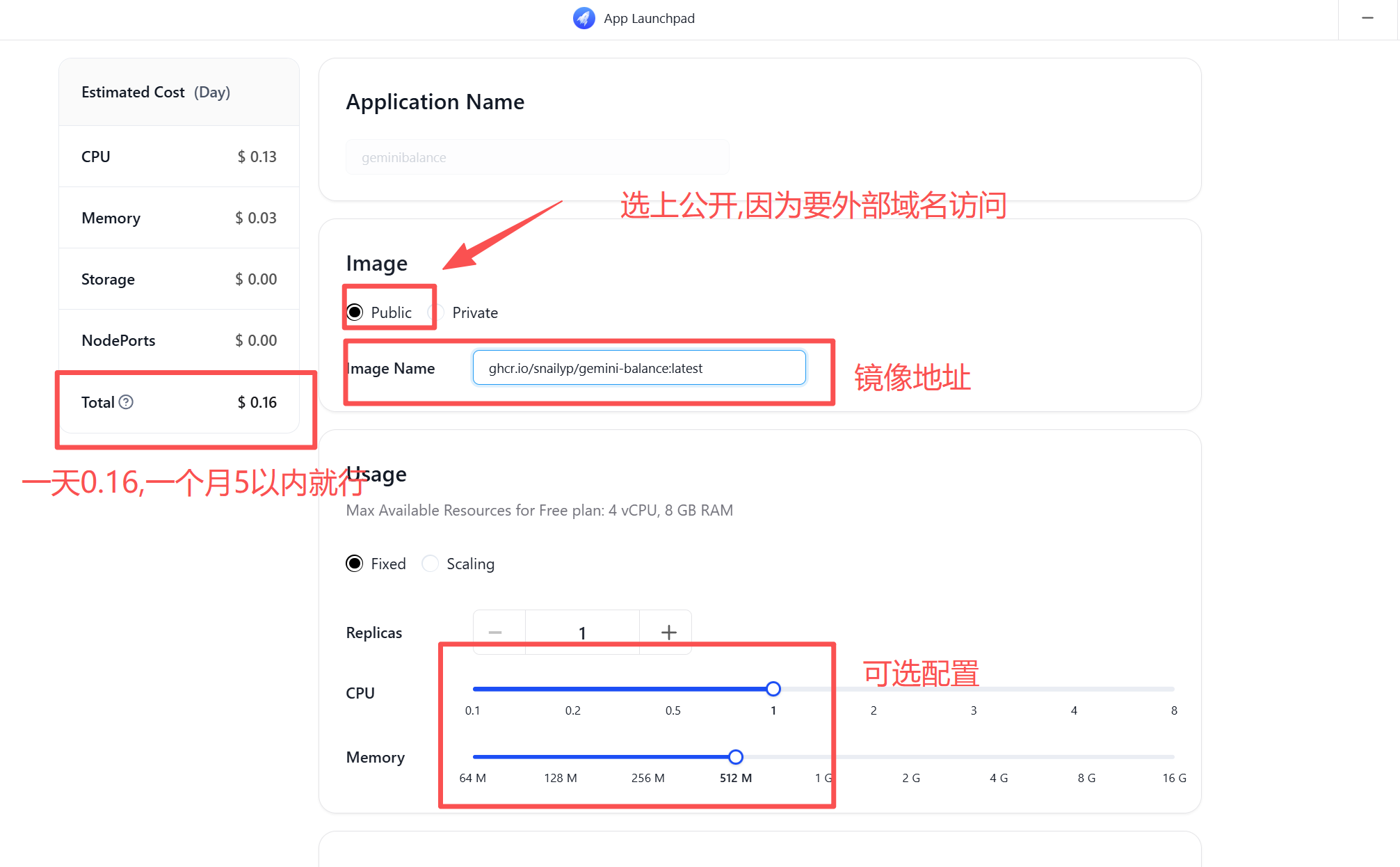
Task: Set Memory slider to 256 M
Action: coord(648,756)
